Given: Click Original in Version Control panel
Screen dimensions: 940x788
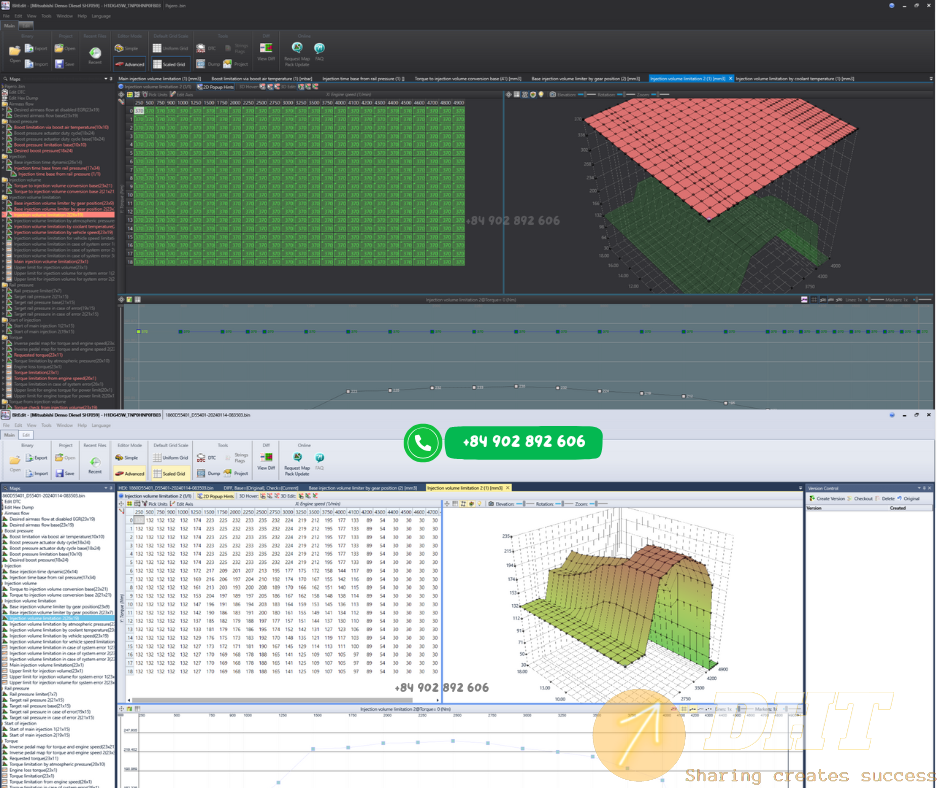Looking at the screenshot, I should [x=908, y=498].
